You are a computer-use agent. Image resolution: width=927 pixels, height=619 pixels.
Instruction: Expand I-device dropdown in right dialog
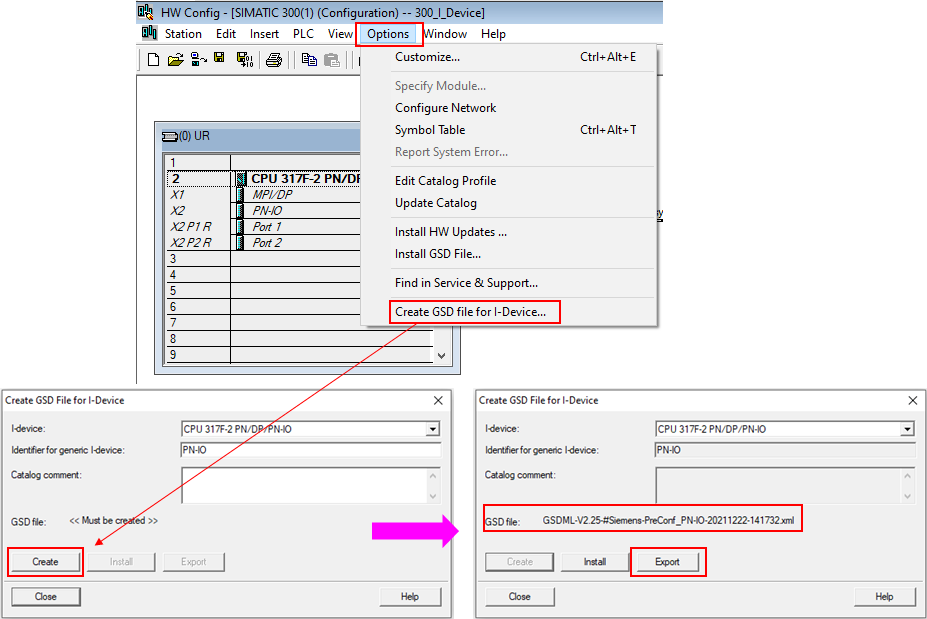(907, 429)
